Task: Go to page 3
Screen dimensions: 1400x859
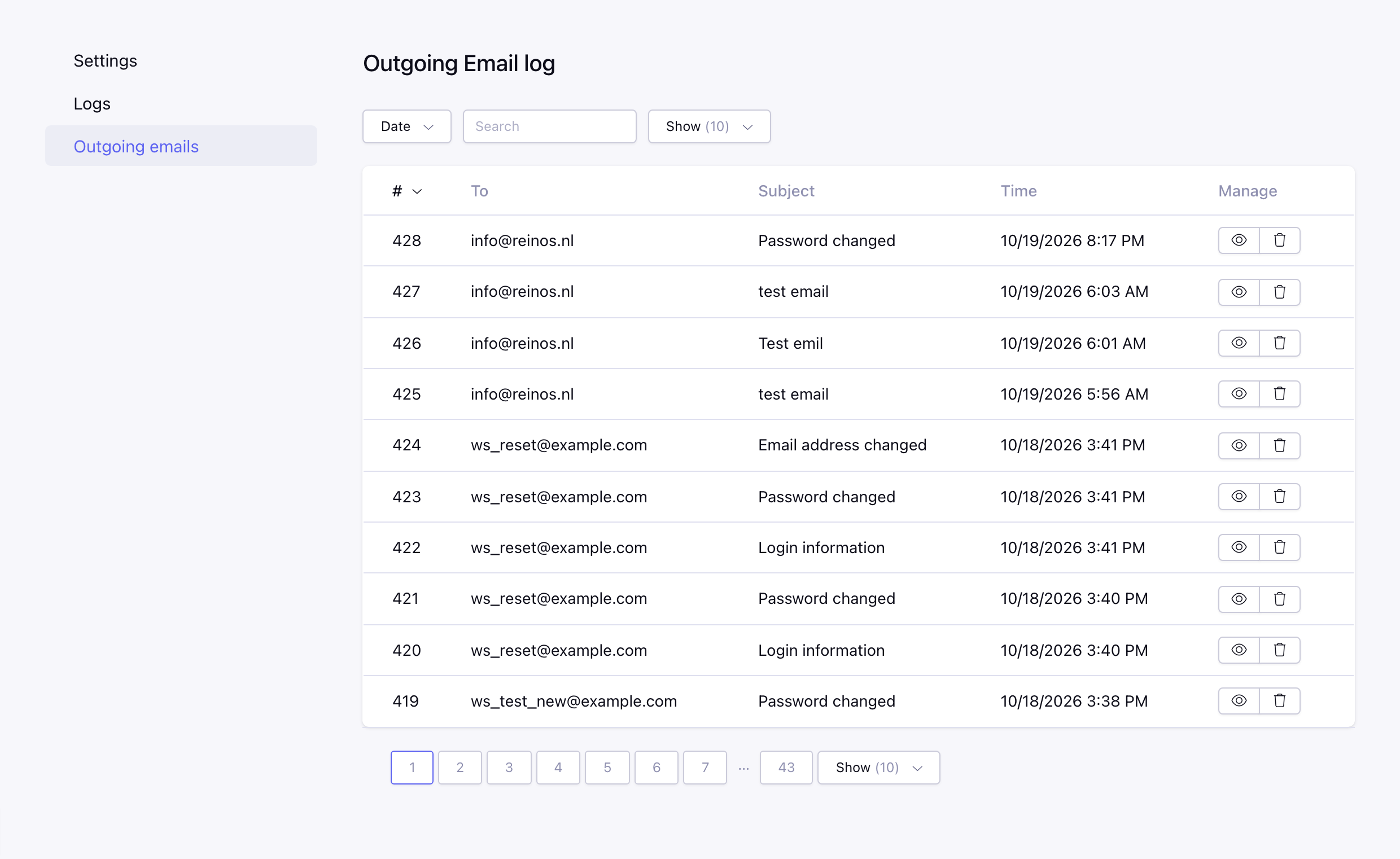Action: pyautogui.click(x=509, y=768)
